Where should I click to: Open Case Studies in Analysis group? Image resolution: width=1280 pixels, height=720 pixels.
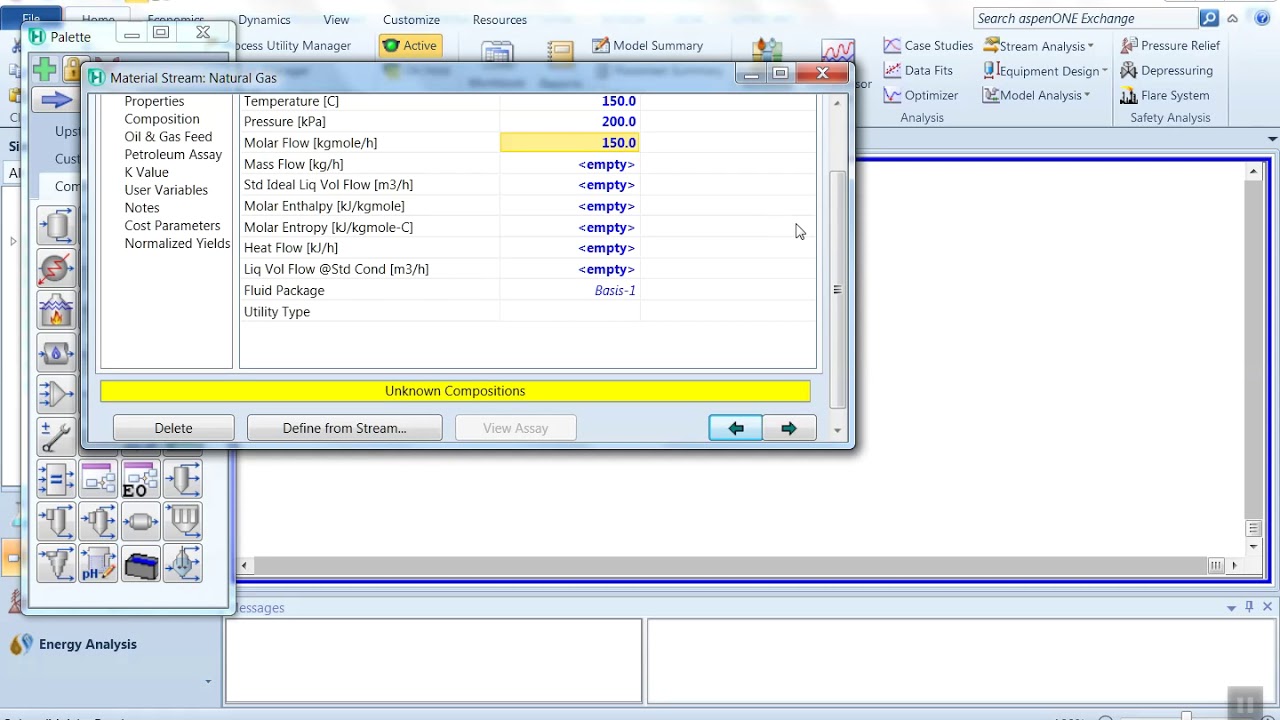(x=928, y=45)
